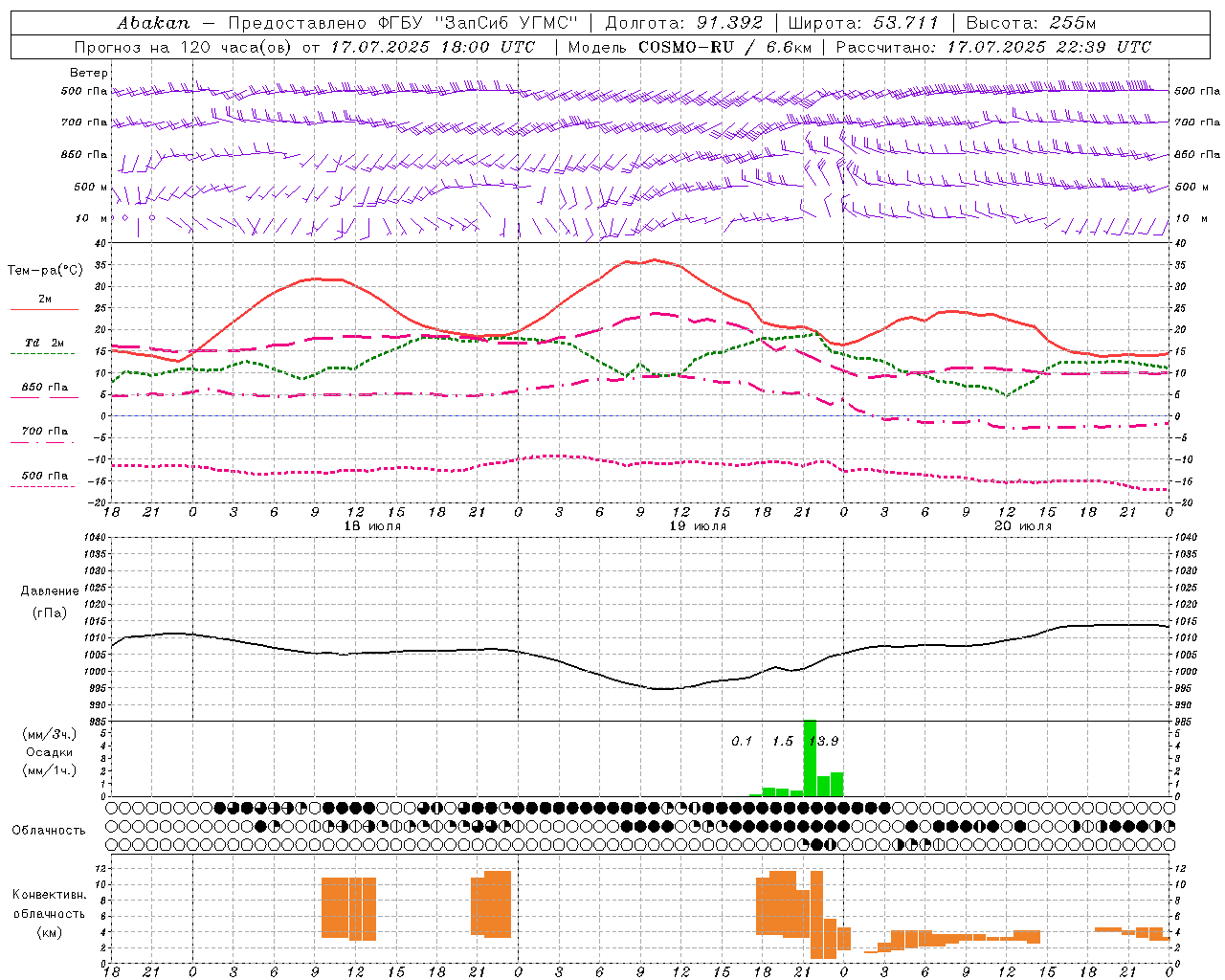
Task: Click the '1.5' precipitation total value
Action: [x=783, y=742]
